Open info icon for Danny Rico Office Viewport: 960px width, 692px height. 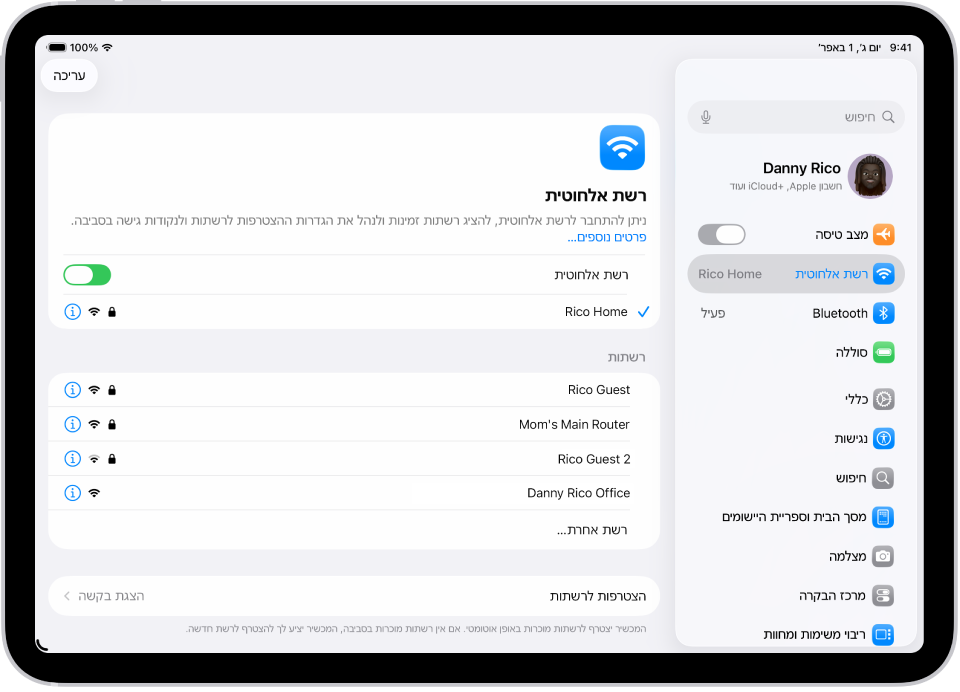72,493
